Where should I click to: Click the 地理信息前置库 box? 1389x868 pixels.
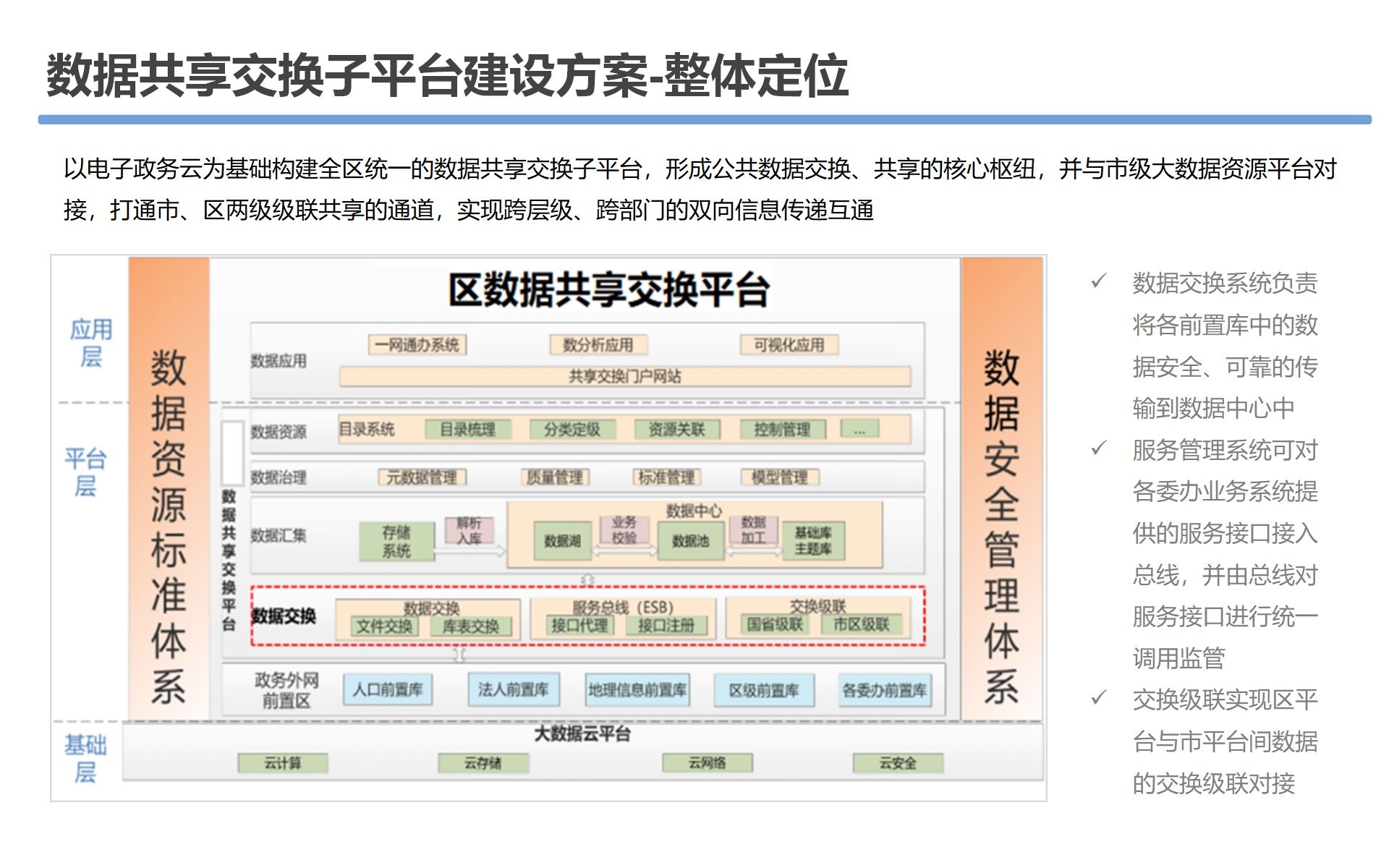pyautogui.click(x=637, y=690)
